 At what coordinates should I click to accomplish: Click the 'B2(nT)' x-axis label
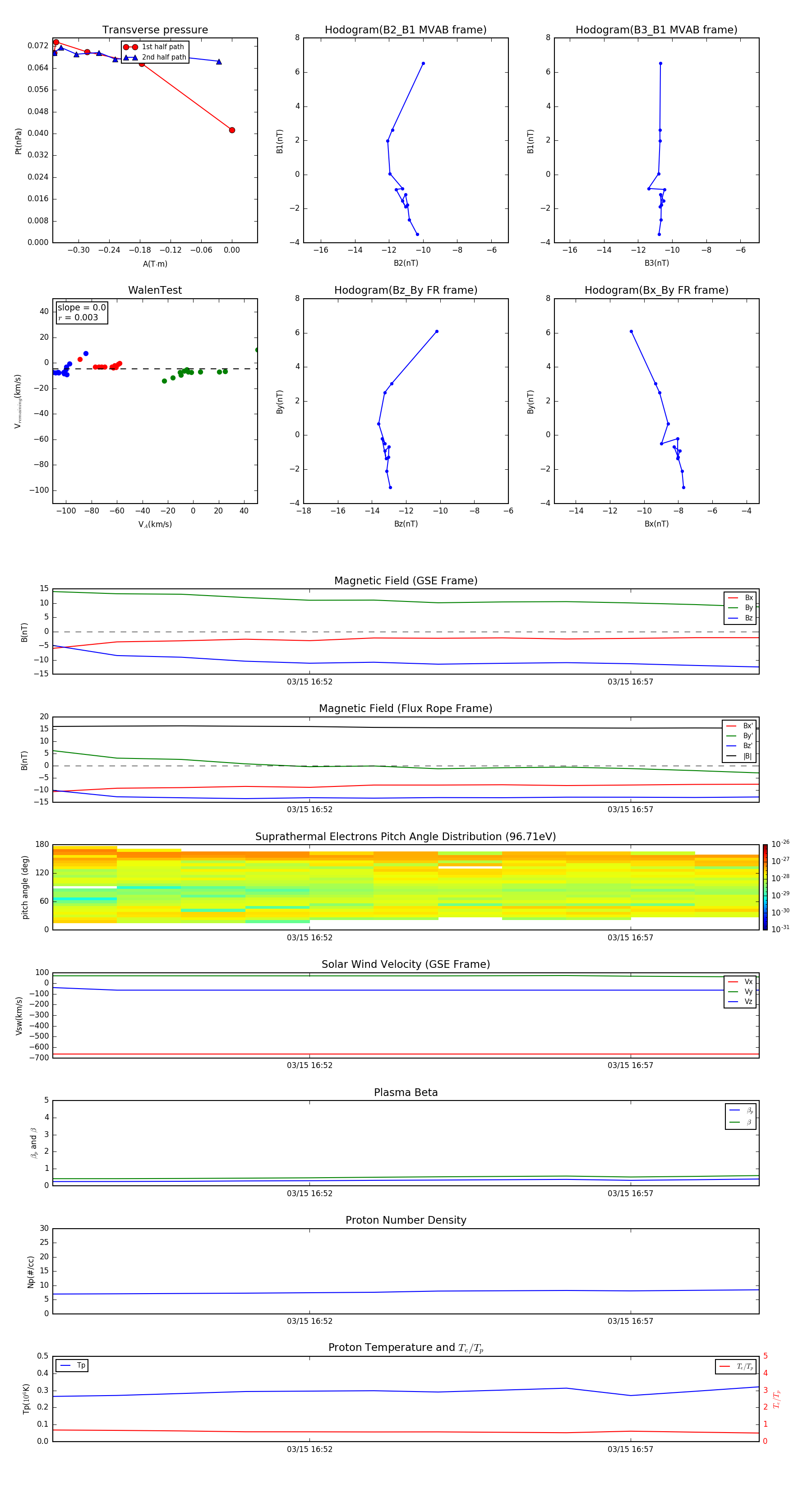coord(406,263)
